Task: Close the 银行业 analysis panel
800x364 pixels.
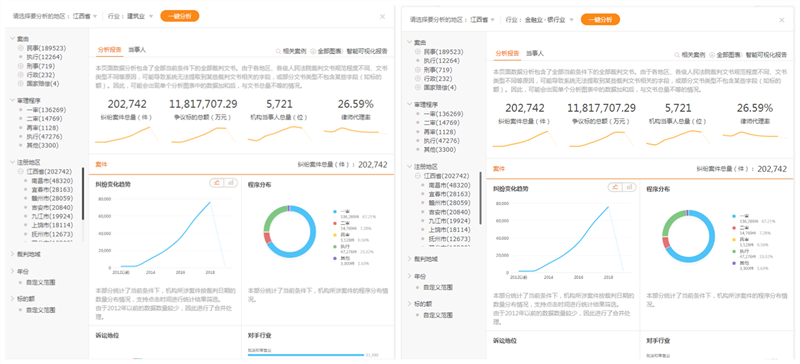Action: (x=782, y=20)
